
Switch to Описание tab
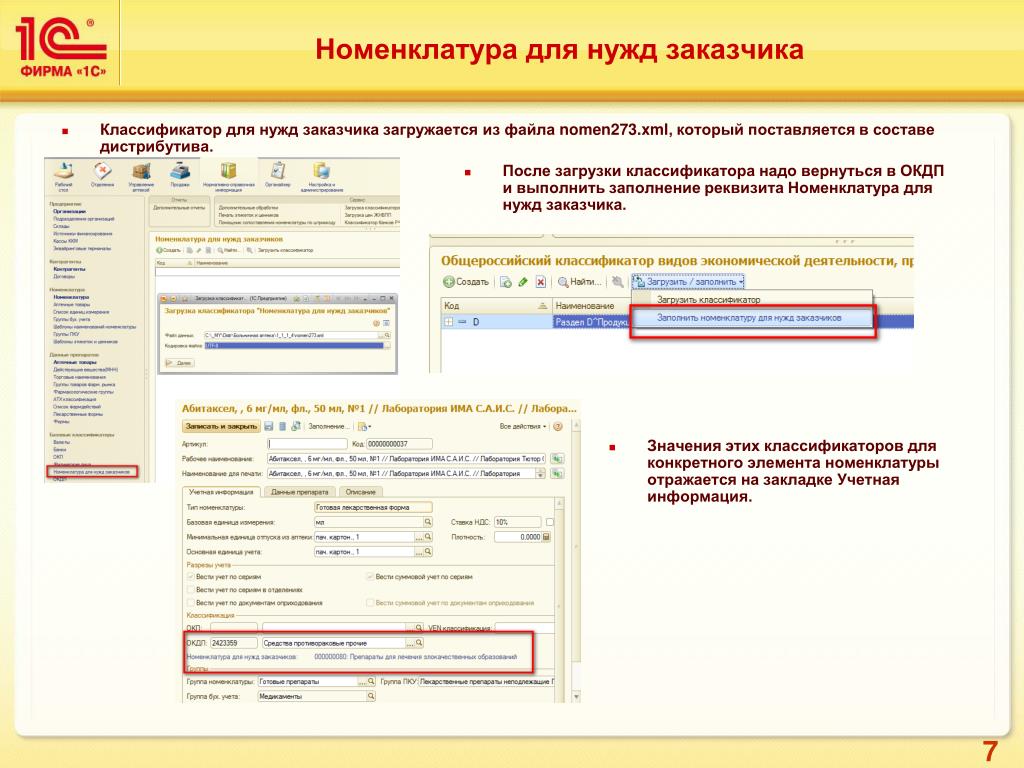coord(360,492)
